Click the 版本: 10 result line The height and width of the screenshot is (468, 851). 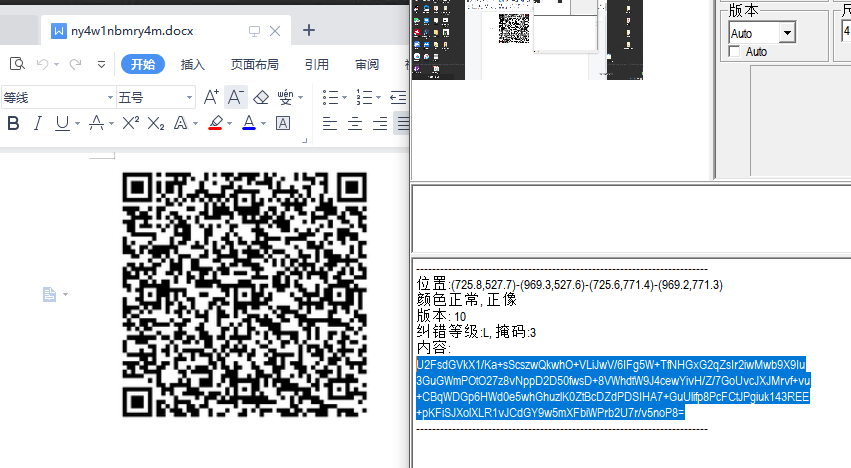click(x=441, y=316)
